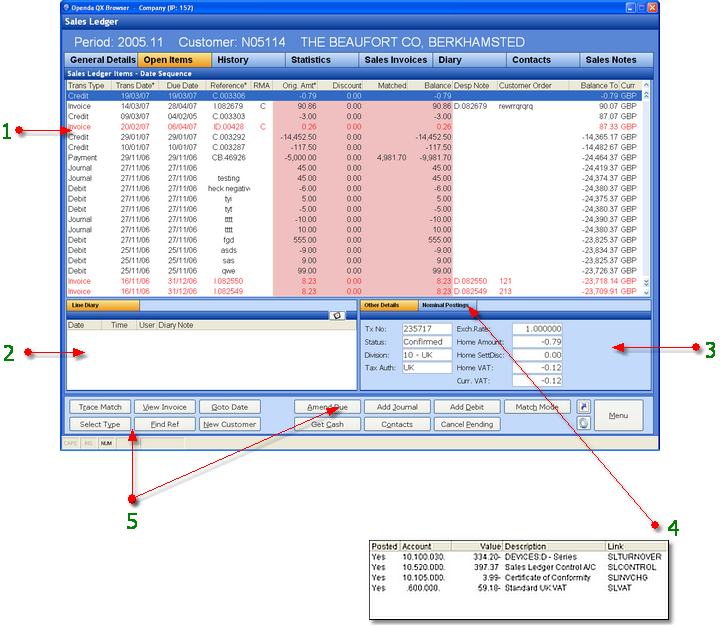Click Sales Ledger Control A/C posting row
720x627 pixels.
click(518, 567)
